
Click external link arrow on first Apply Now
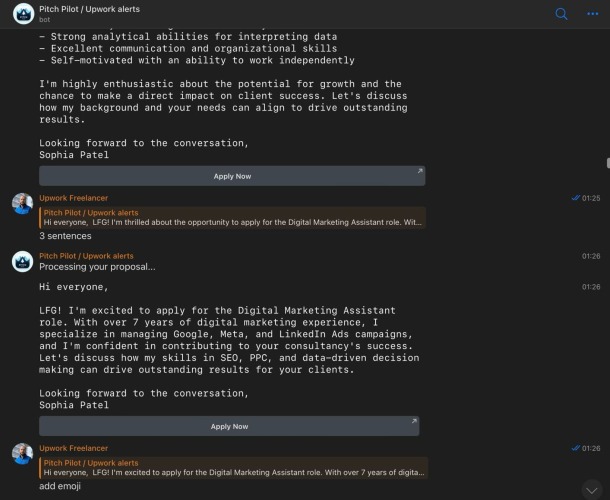[420, 171]
